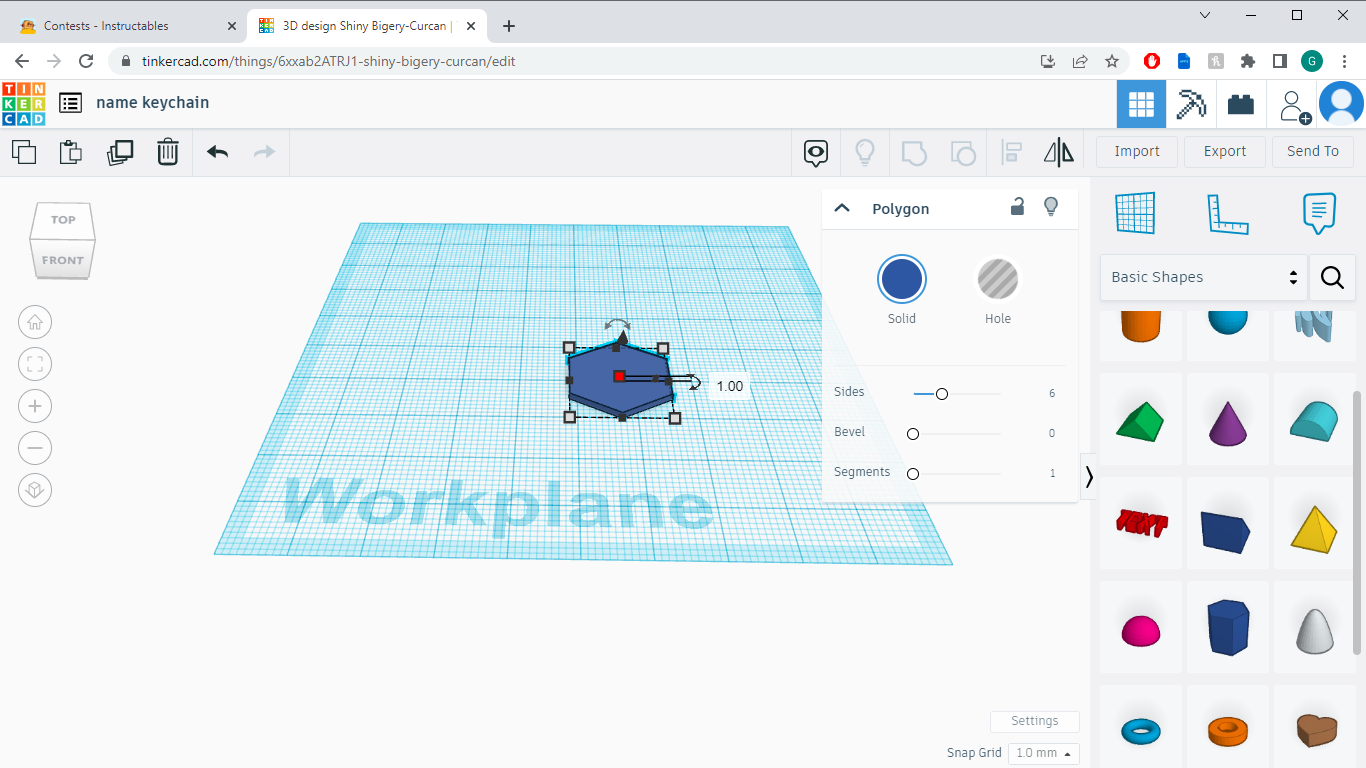Undo the last action

pyautogui.click(x=218, y=152)
